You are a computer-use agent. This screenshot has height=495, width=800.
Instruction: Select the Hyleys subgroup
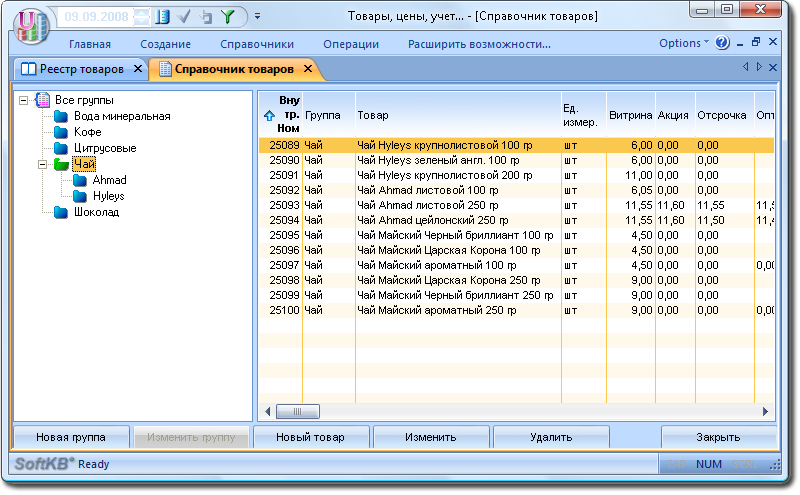(x=109, y=196)
